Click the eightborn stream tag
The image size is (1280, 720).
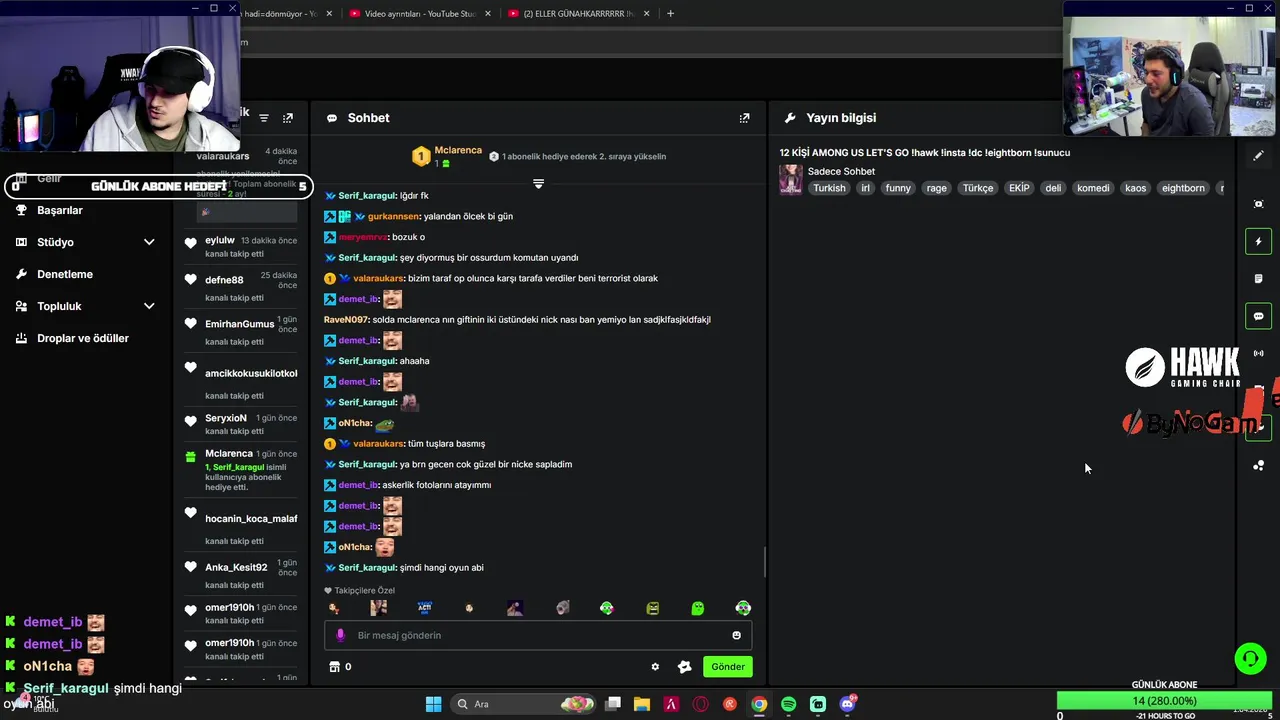point(1183,188)
